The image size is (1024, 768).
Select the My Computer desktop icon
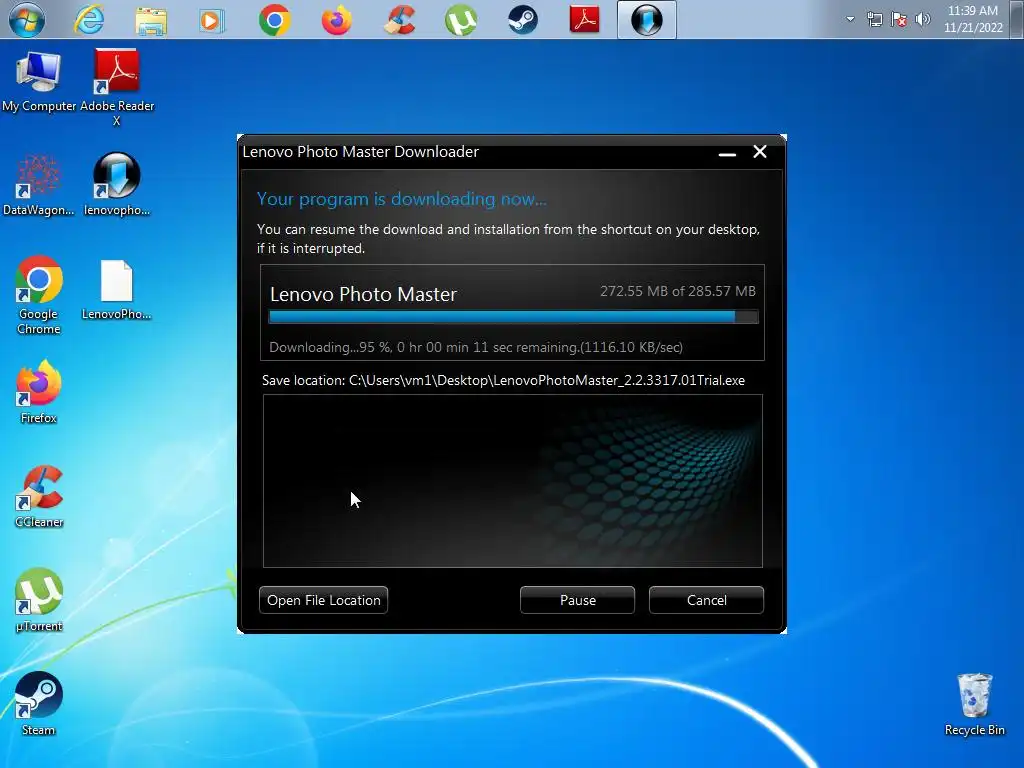click(x=39, y=82)
